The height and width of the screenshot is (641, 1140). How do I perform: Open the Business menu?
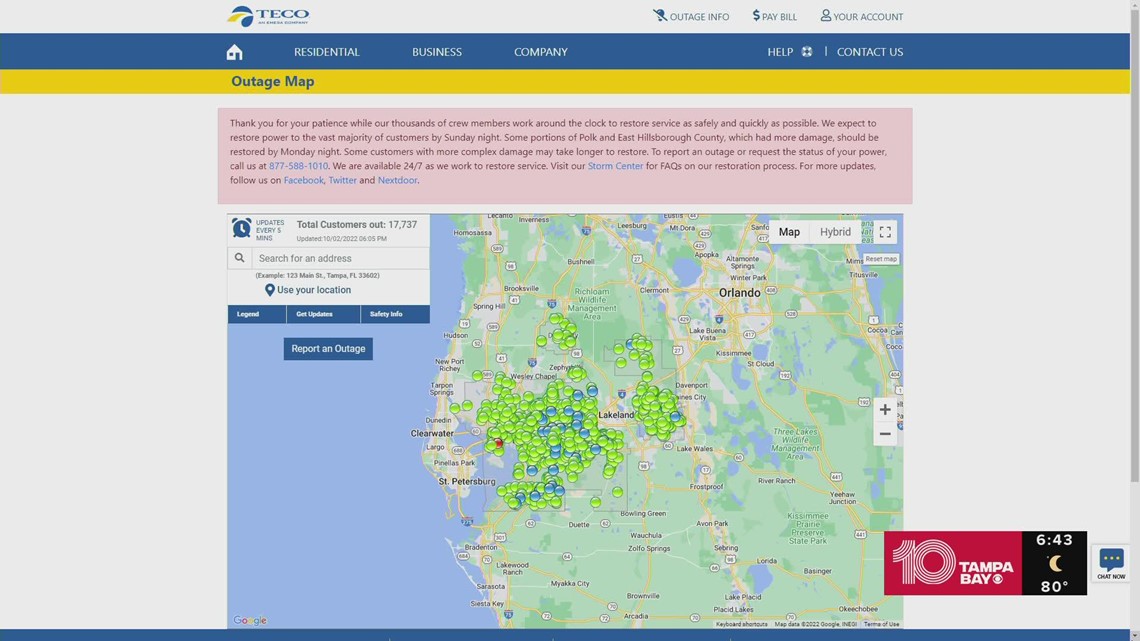pos(437,51)
